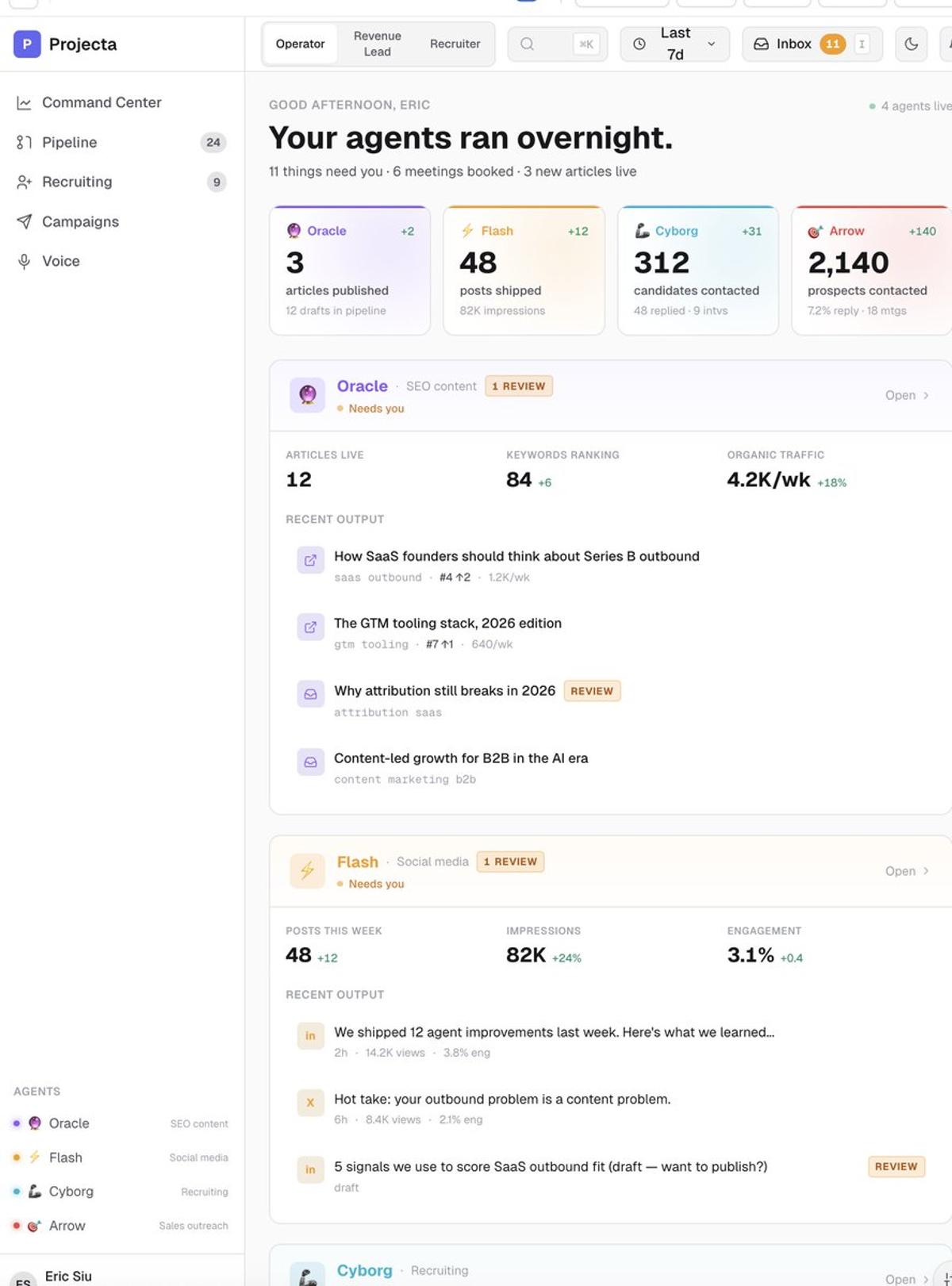
Task: Click X icon for Hot take post
Action: 310,1103
